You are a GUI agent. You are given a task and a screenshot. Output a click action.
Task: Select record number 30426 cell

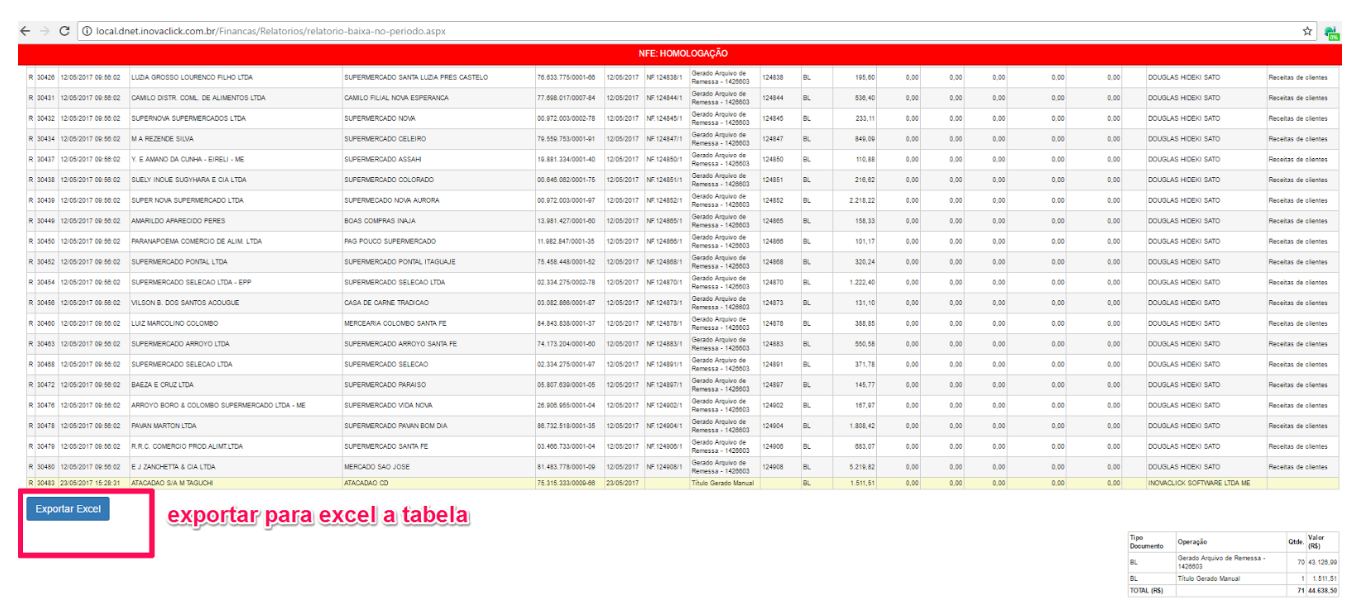point(46,77)
